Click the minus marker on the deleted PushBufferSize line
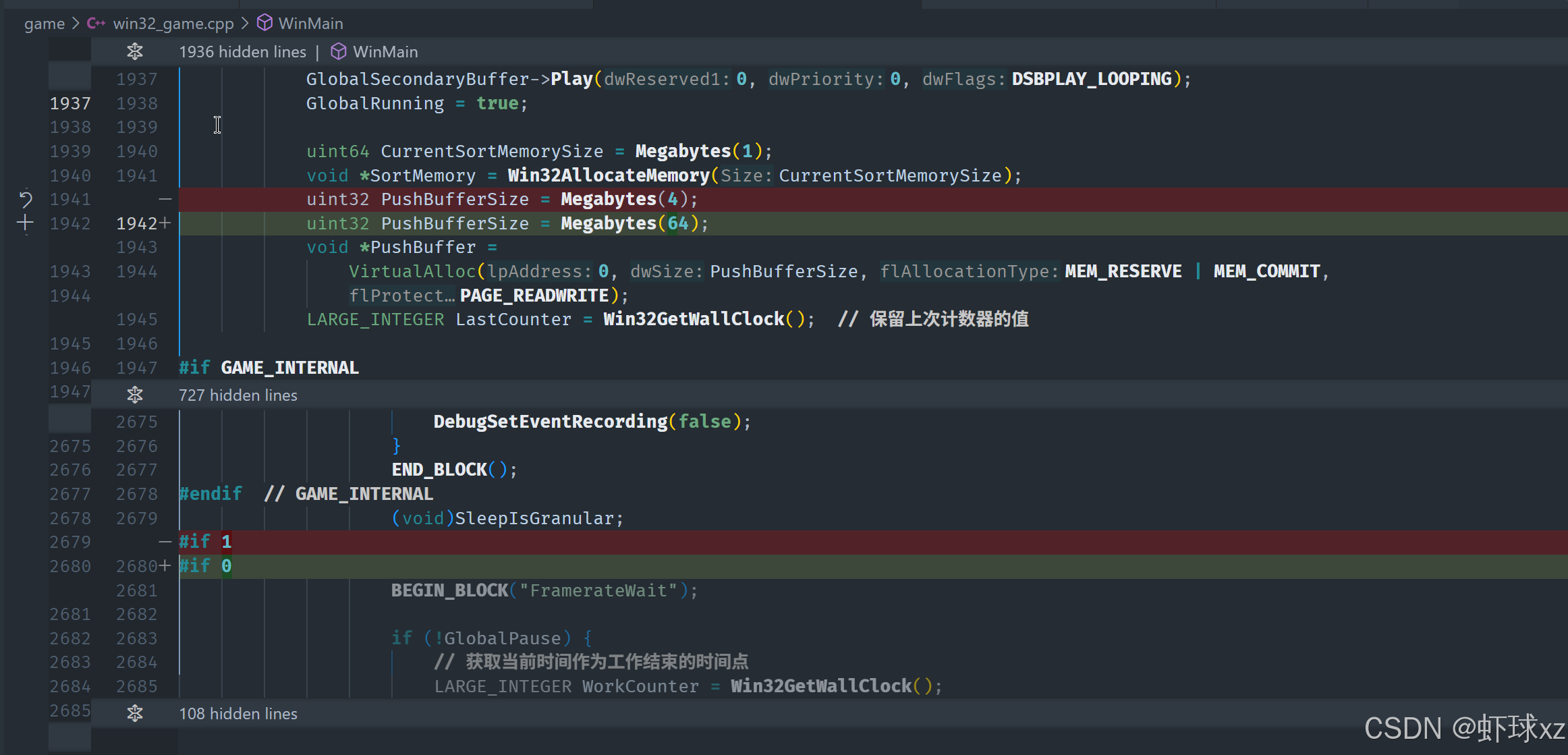1568x755 pixels. [x=165, y=199]
